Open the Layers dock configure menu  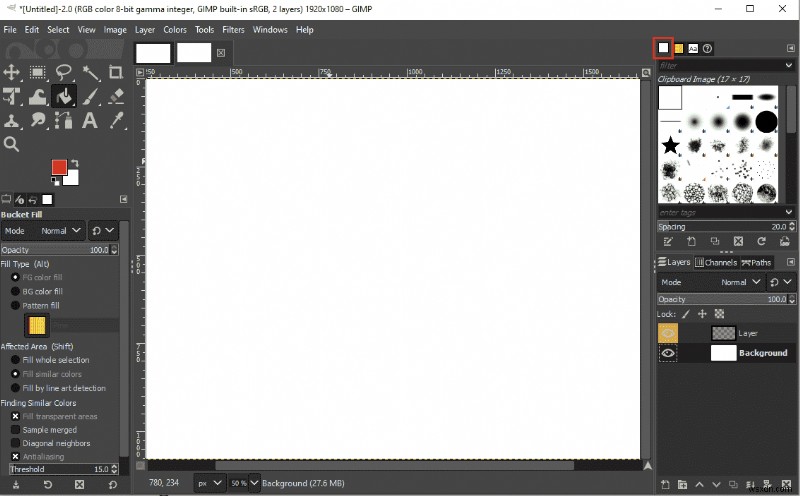click(x=790, y=262)
